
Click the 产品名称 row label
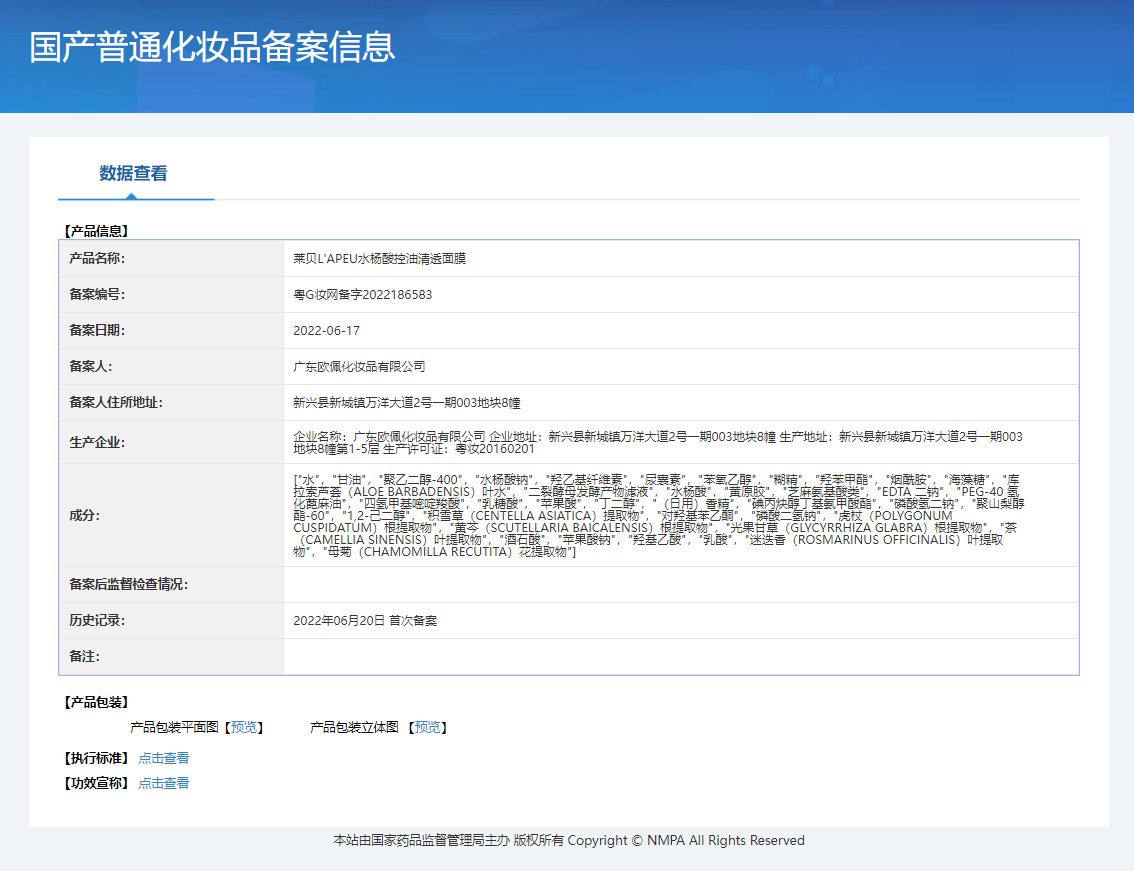coord(97,259)
